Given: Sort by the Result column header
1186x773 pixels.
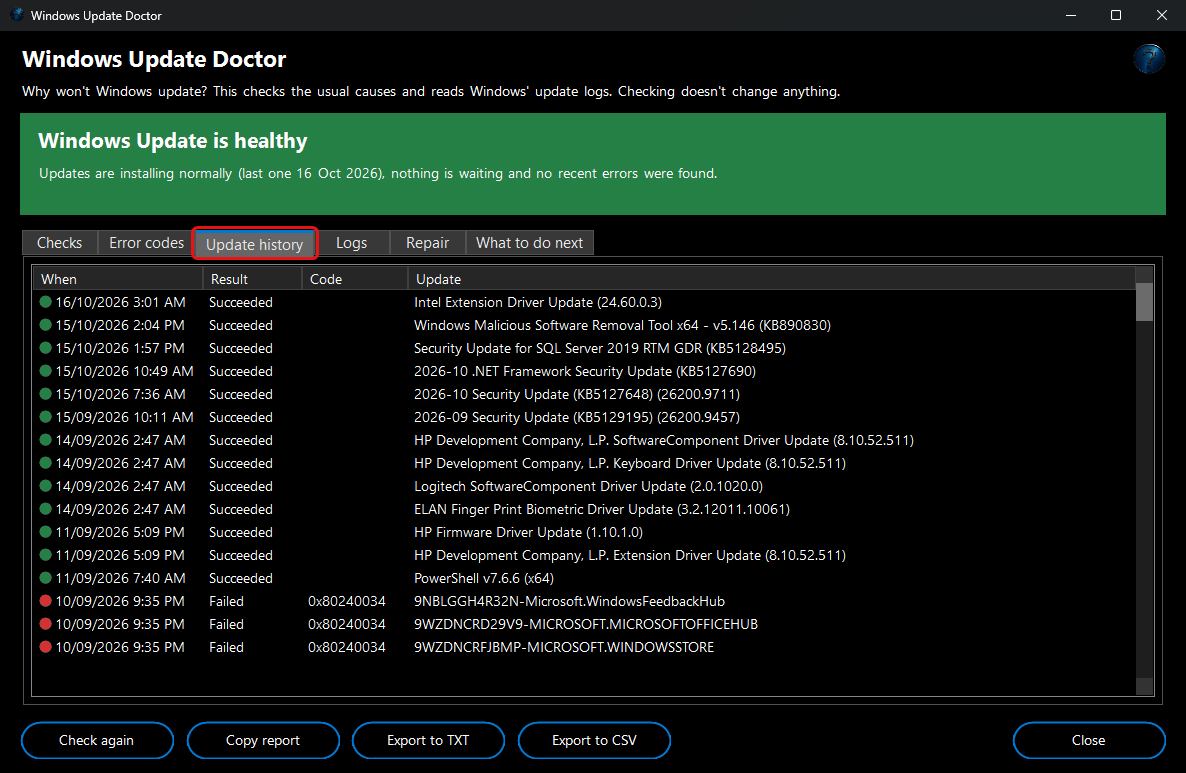Looking at the screenshot, I should click(253, 279).
